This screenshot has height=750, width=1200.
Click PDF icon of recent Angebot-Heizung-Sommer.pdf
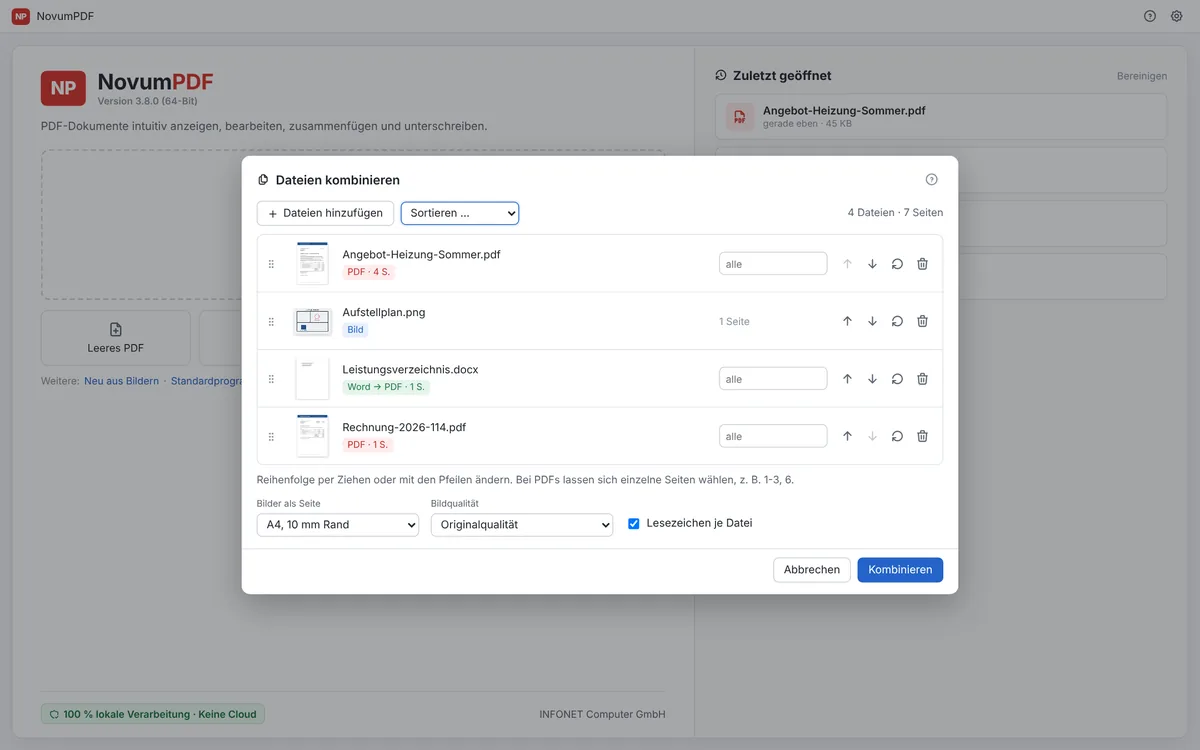(x=740, y=117)
